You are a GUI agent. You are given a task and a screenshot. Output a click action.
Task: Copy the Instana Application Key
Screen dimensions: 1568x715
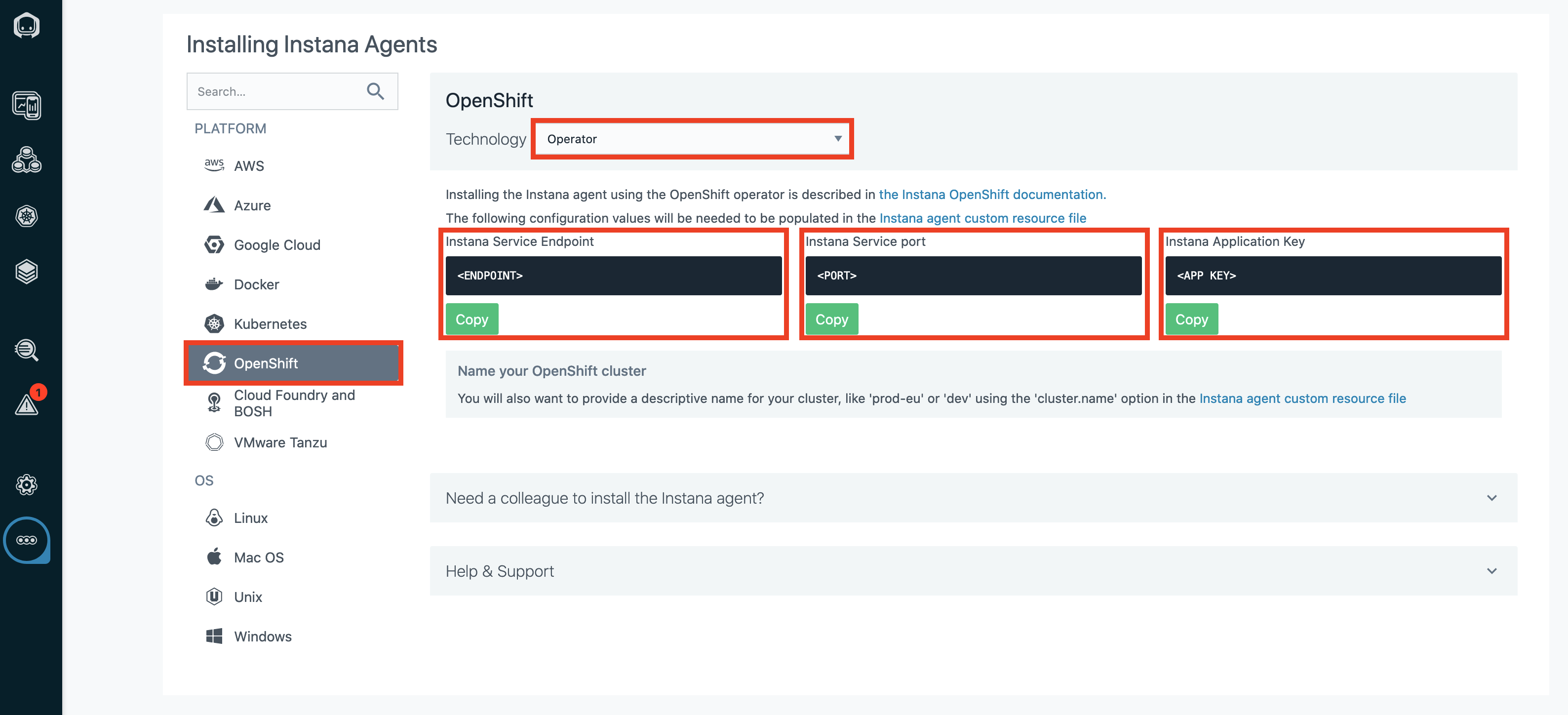[x=1191, y=319]
